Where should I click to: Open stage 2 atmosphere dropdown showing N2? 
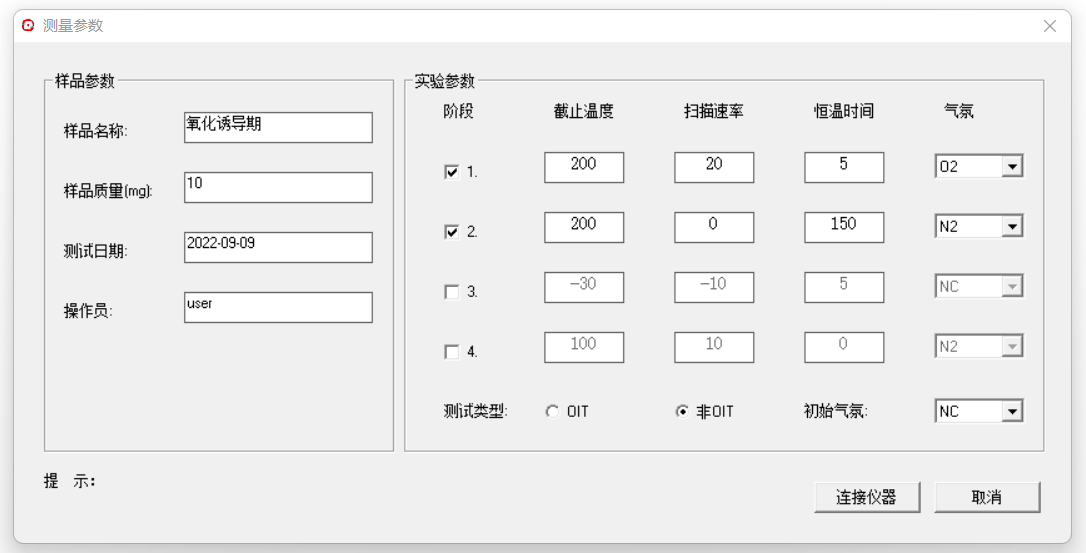click(x=1012, y=227)
